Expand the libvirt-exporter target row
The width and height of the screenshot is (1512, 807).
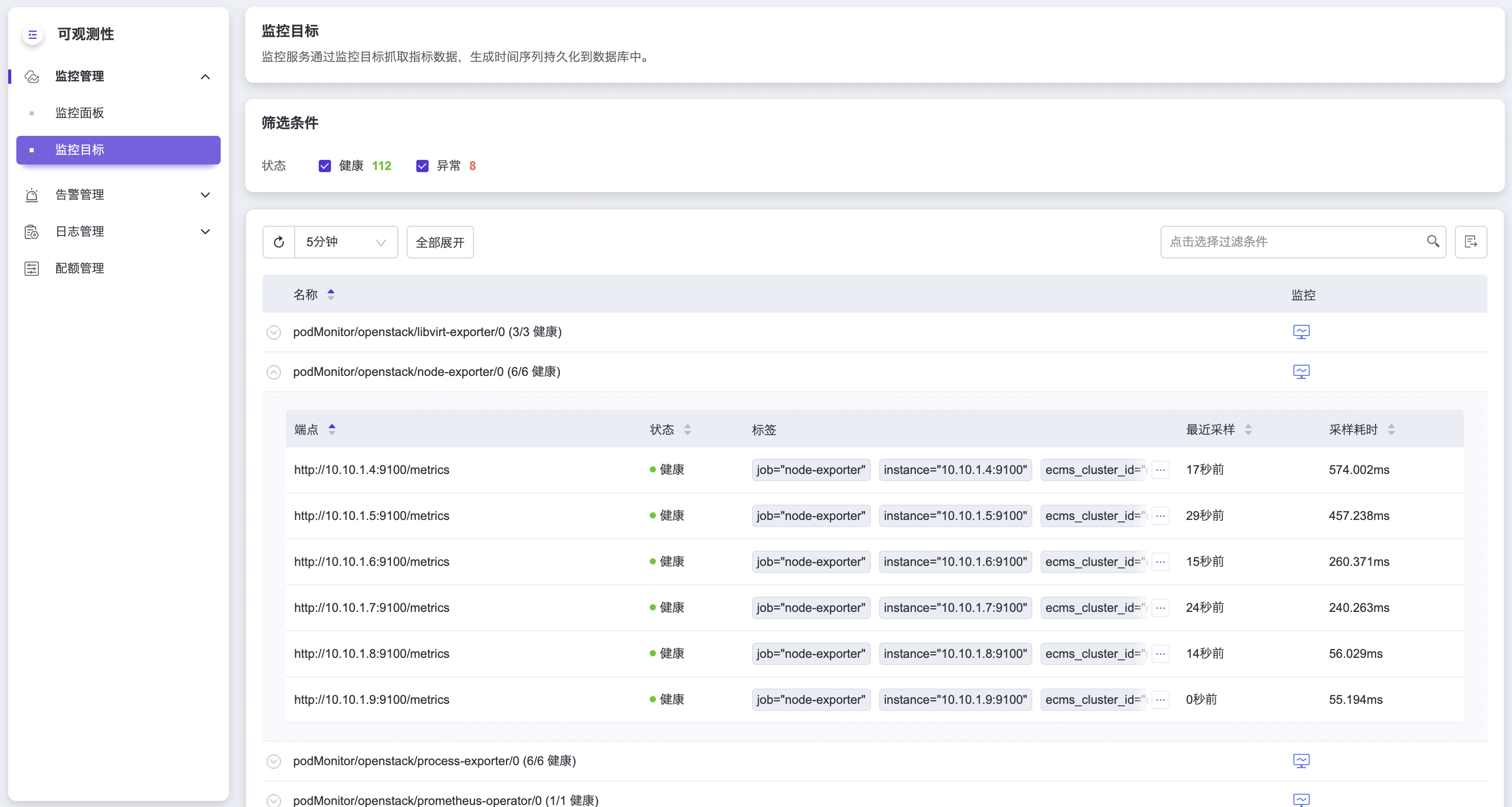click(x=273, y=332)
